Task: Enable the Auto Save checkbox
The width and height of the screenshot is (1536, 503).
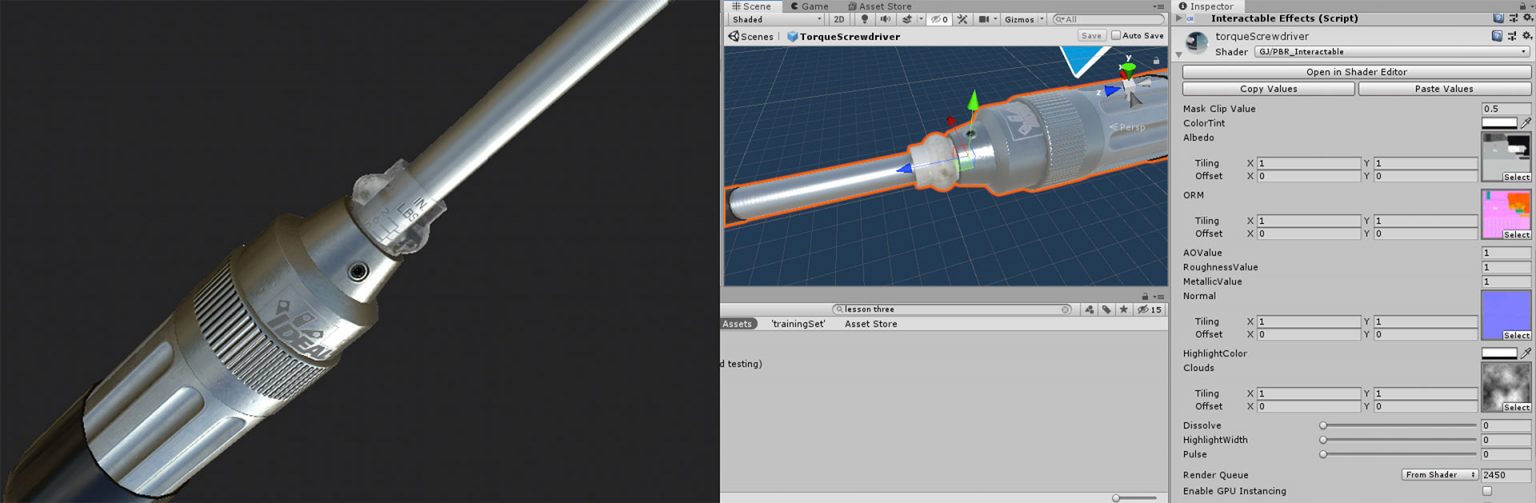Action: click(x=1116, y=36)
